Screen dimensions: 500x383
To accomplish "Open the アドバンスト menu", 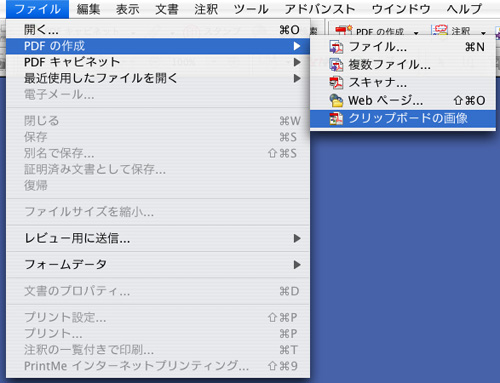I will (320, 9).
